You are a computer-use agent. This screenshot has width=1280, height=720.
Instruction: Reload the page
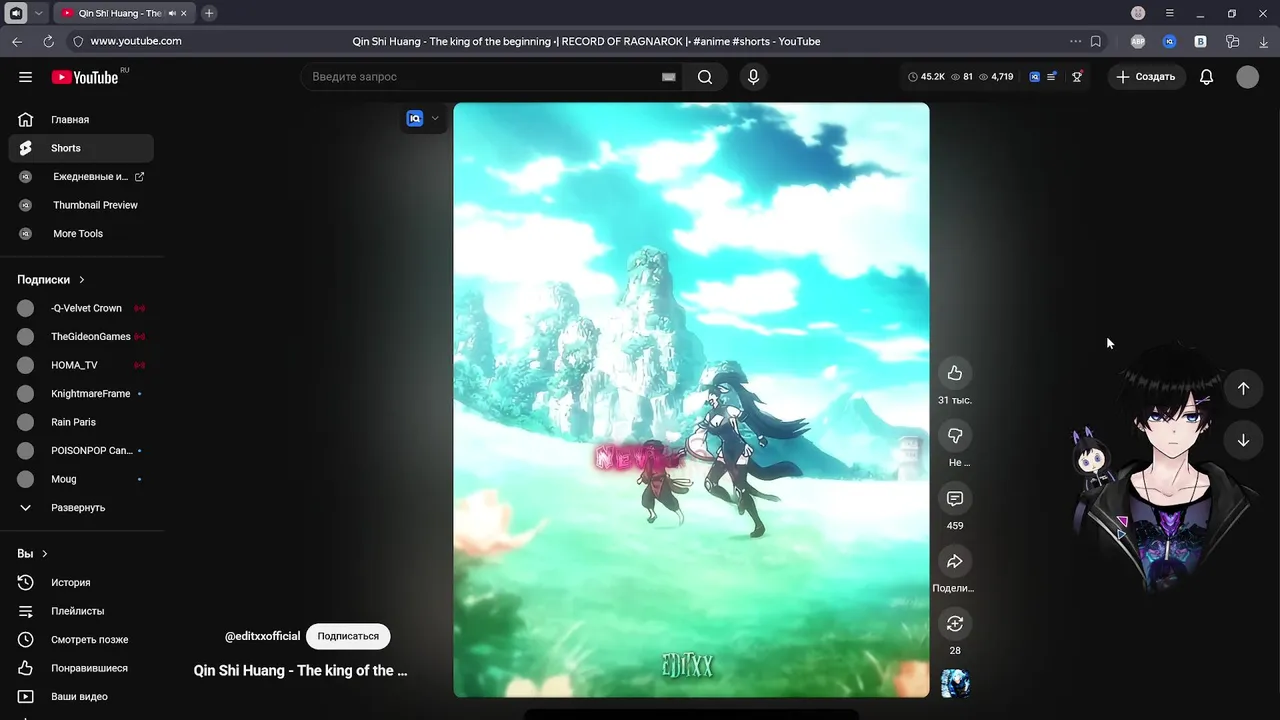[48, 41]
